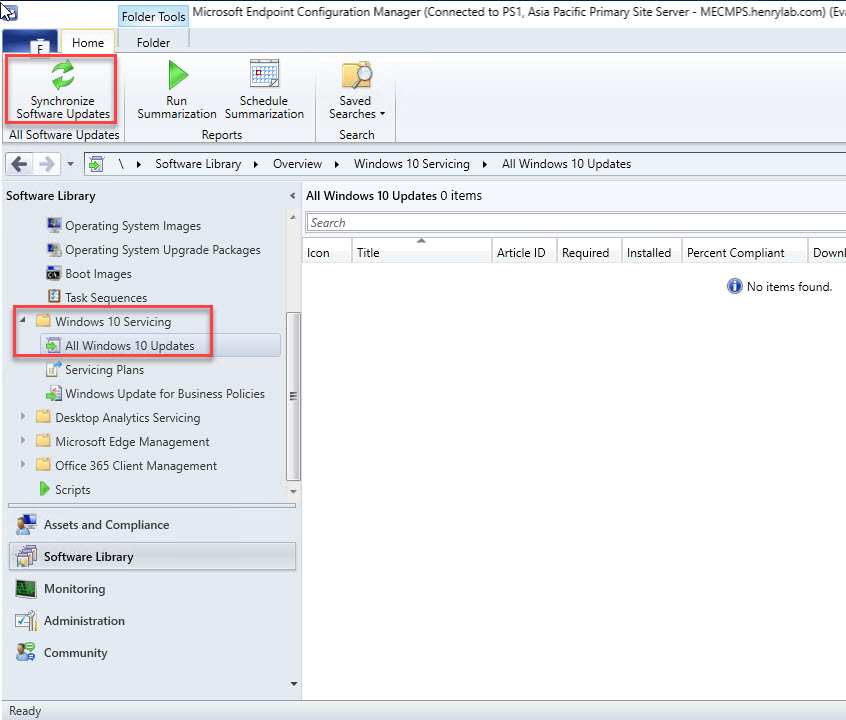Click Synchronize Software Updates icon
Screen dimensions: 846x720
(62, 76)
